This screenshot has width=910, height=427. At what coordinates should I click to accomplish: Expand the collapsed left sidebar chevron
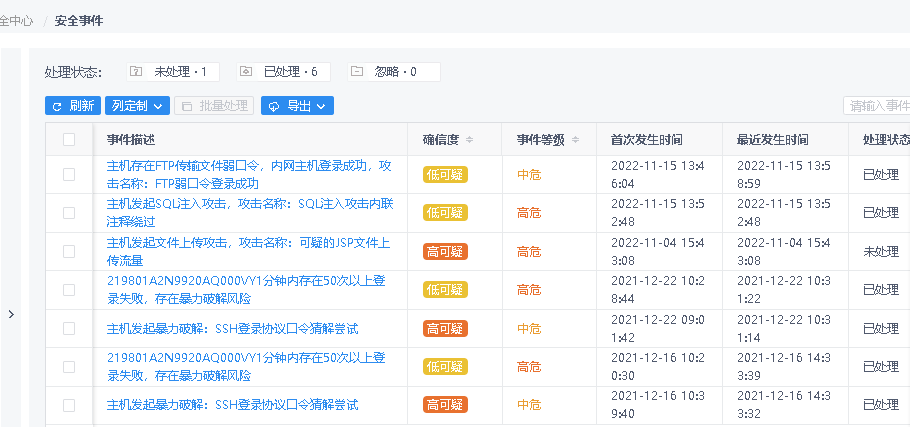coord(11,314)
